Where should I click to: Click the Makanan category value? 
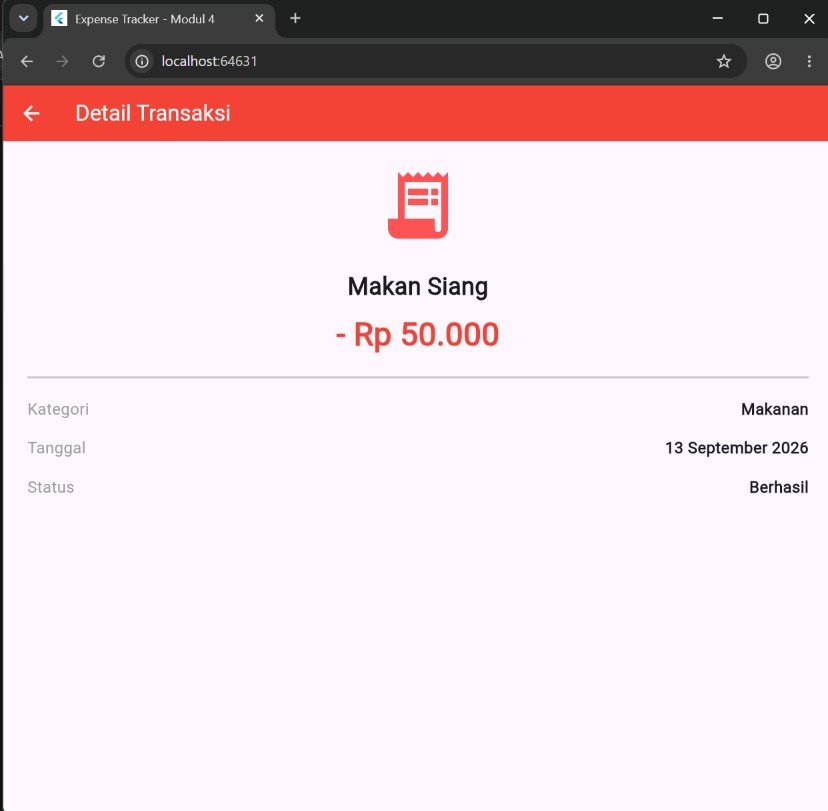[x=774, y=409]
